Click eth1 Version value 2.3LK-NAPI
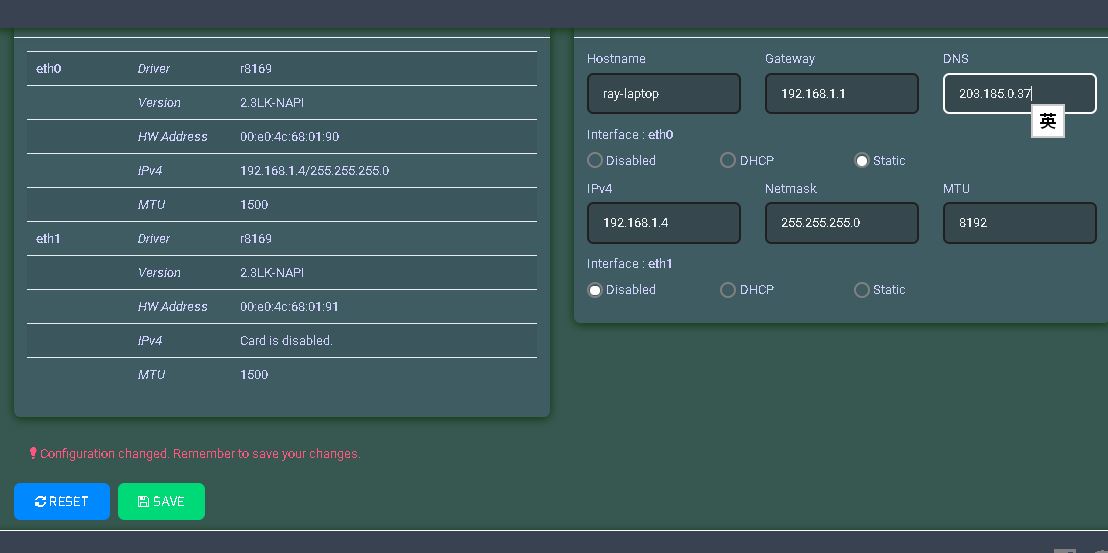This screenshot has width=1108, height=553. click(x=272, y=273)
